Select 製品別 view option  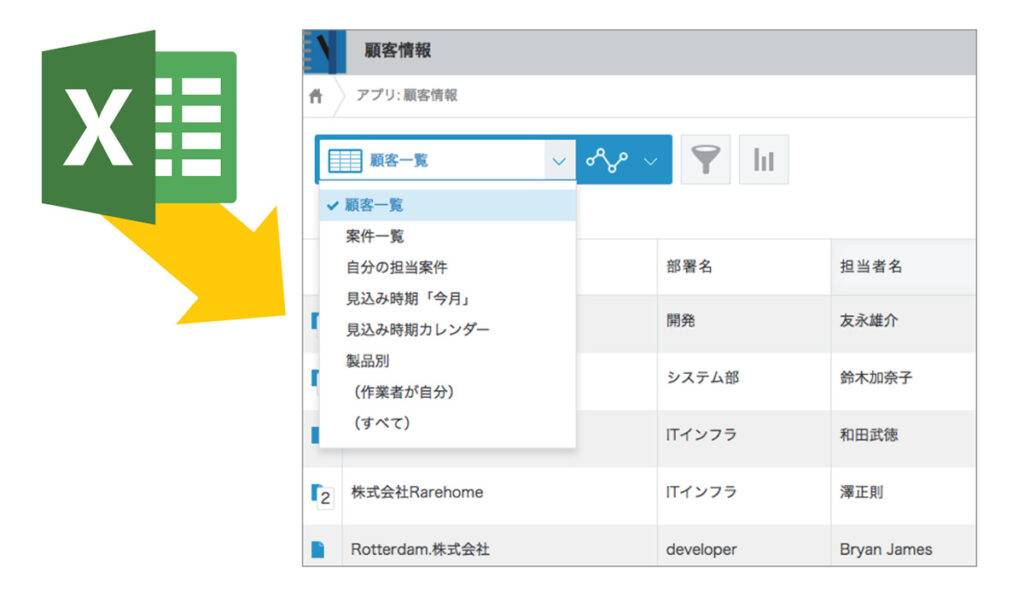pyautogui.click(x=369, y=361)
